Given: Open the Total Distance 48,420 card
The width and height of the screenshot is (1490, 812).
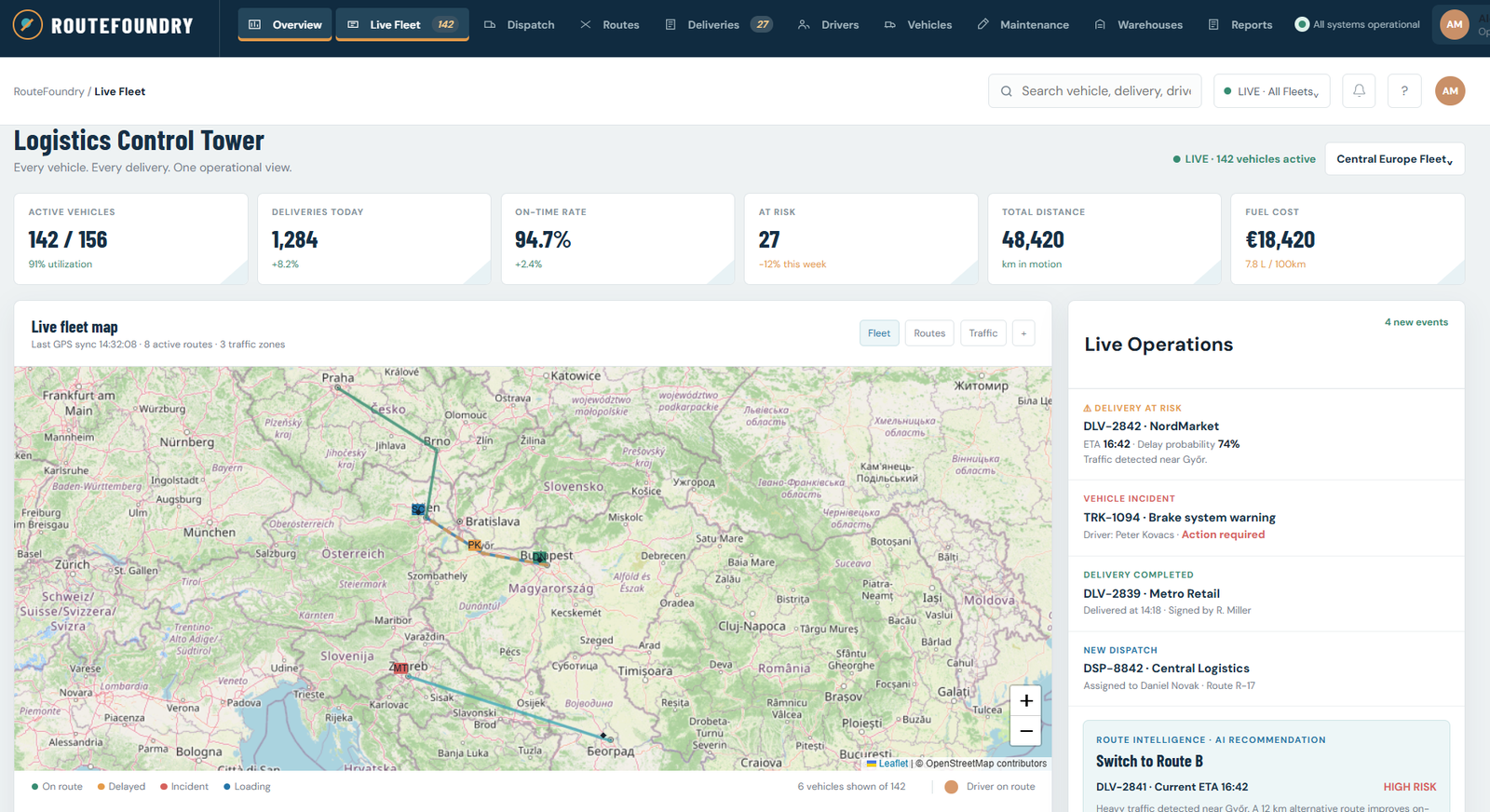Looking at the screenshot, I should [x=1104, y=238].
